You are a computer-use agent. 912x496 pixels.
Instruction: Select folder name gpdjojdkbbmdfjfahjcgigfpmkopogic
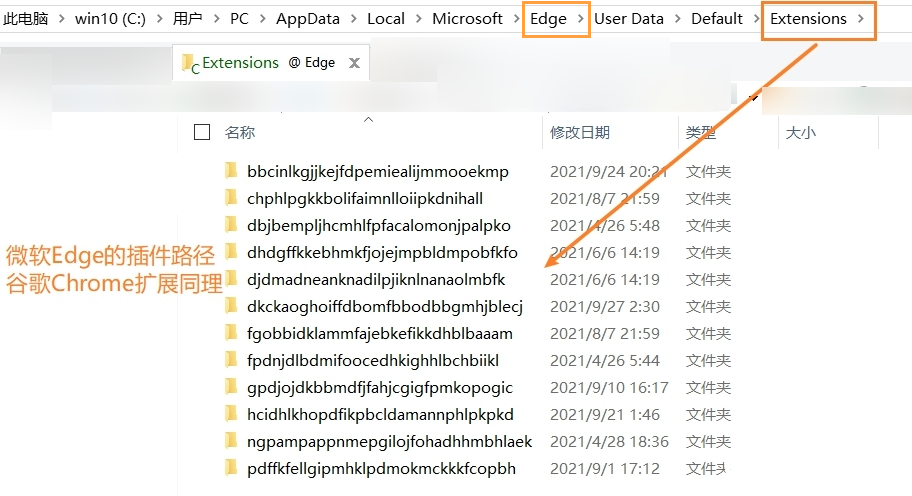380,387
